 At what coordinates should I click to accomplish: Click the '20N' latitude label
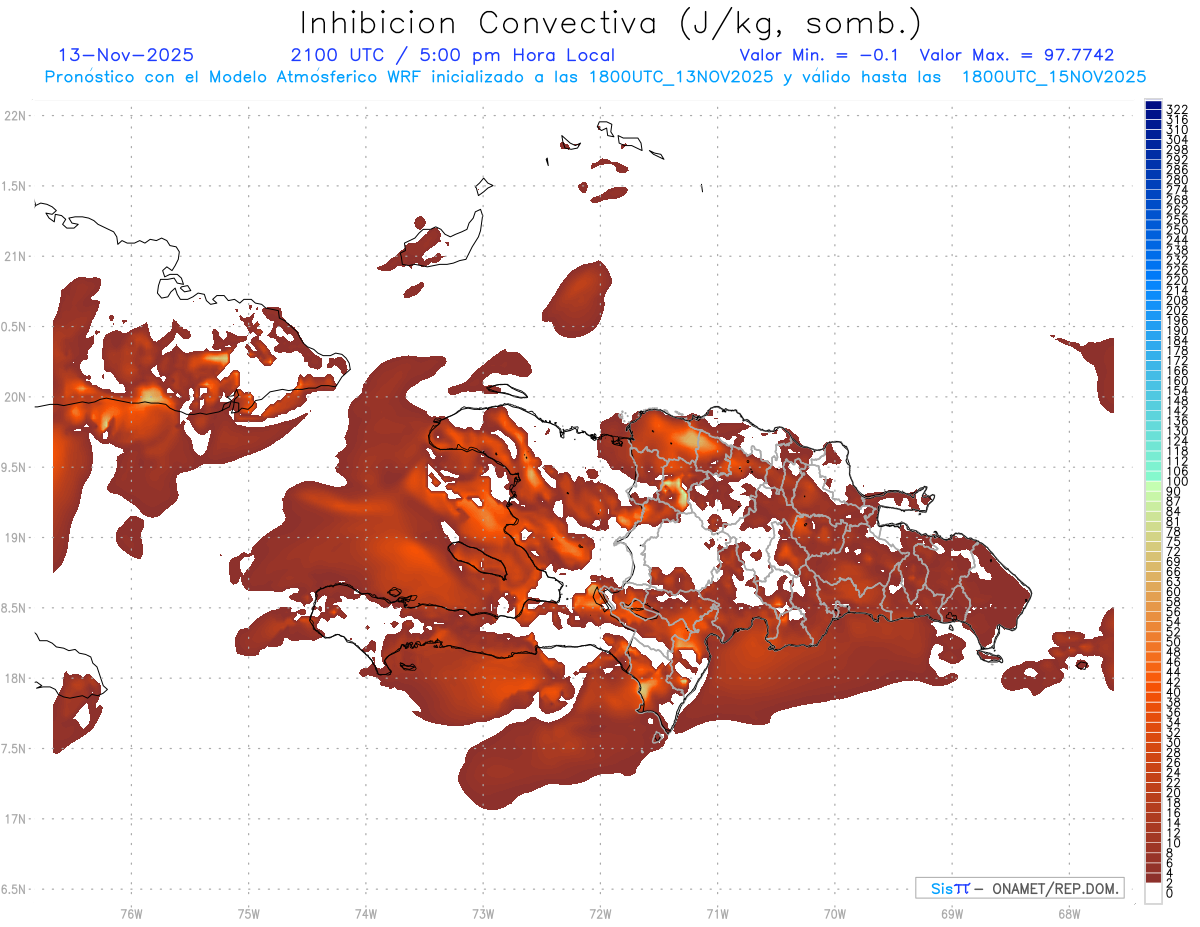pyautogui.click(x=15, y=397)
